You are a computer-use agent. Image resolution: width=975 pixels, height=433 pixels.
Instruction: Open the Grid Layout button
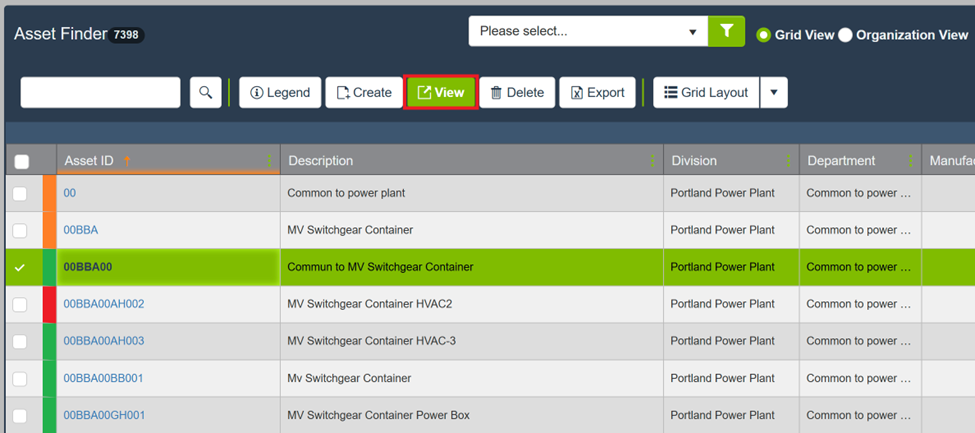pos(706,92)
